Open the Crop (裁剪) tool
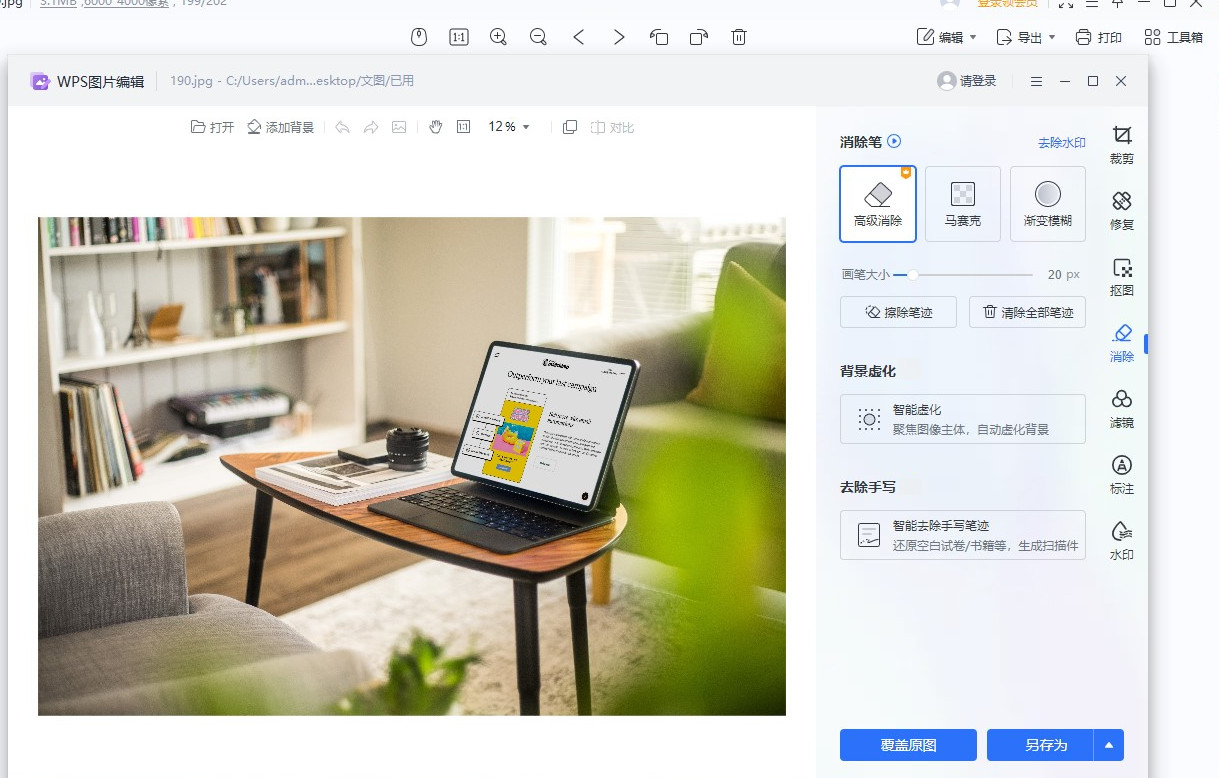Viewport: 1219px width, 778px height. coord(1122,145)
